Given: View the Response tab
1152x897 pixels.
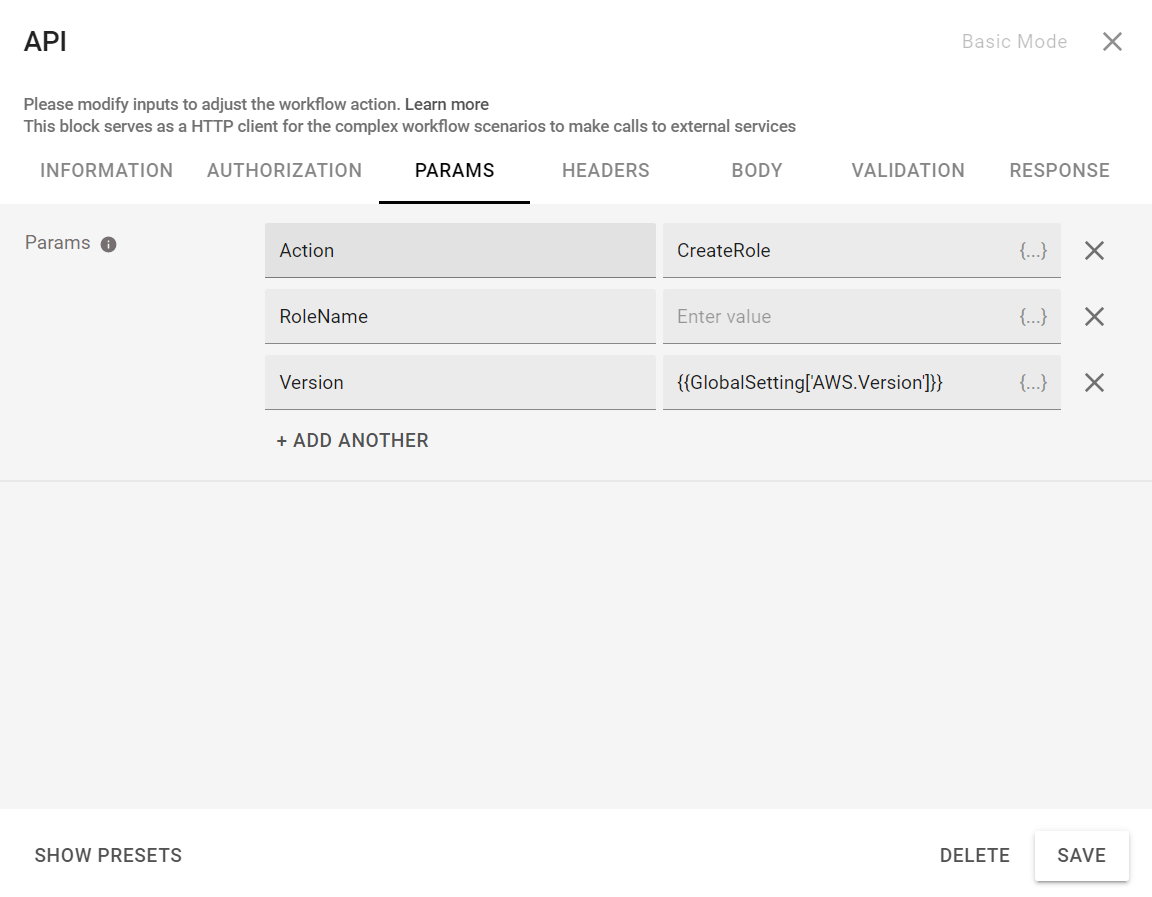Looking at the screenshot, I should pyautogui.click(x=1059, y=171).
